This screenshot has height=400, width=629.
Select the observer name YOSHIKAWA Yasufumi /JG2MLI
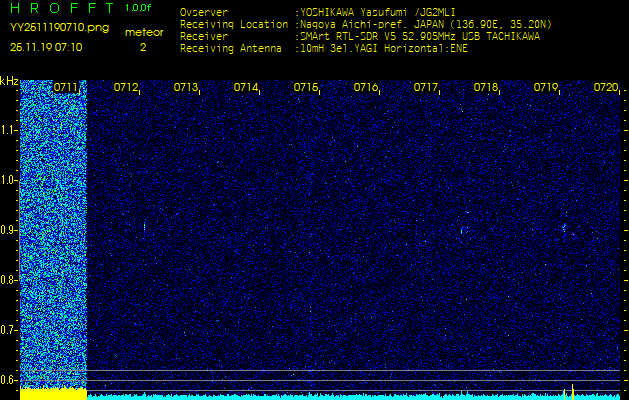click(377, 12)
